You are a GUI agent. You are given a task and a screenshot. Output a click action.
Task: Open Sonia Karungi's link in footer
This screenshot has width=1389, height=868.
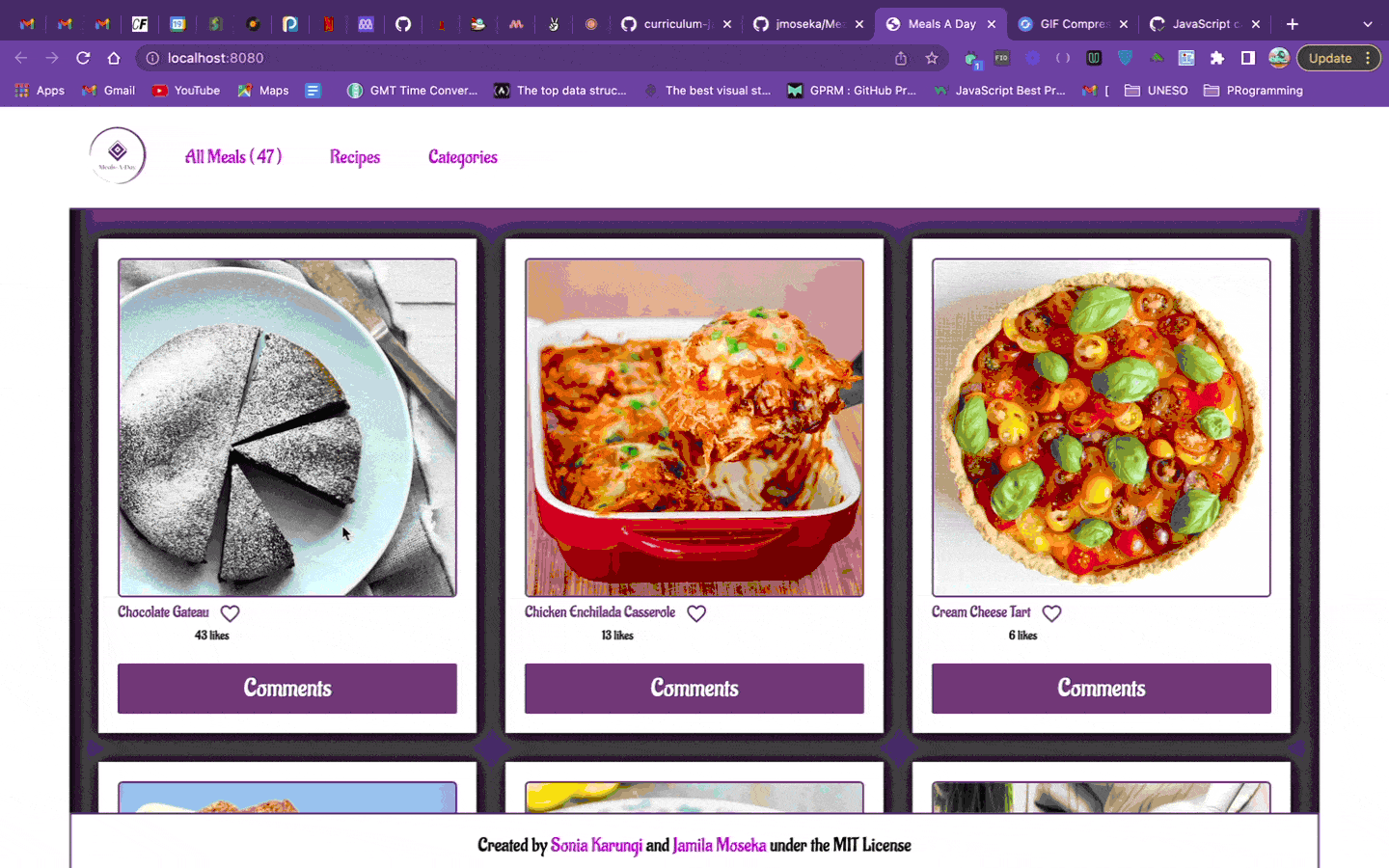coord(596,845)
